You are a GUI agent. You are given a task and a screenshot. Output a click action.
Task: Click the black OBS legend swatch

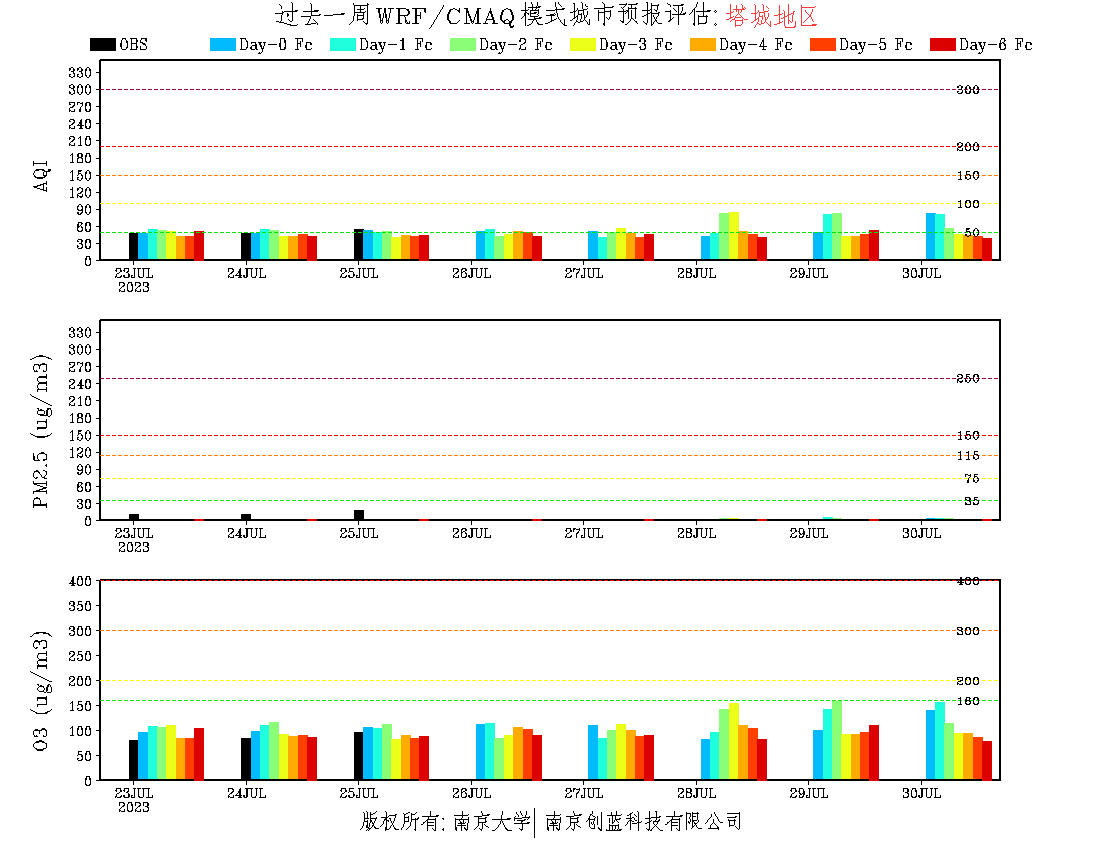click(102, 45)
